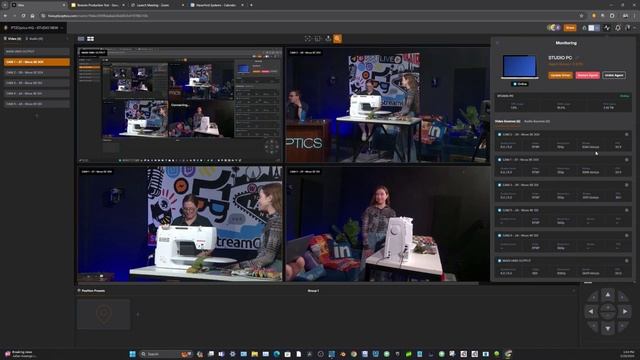This screenshot has height=360, width=640.
Task: Toggle the CAM 3 checkbox in Monitoring panel
Action: point(499,185)
